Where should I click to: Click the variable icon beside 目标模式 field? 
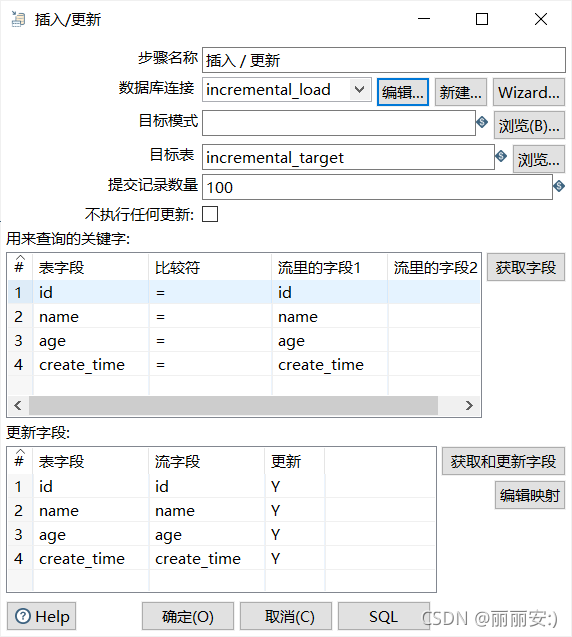click(482, 121)
